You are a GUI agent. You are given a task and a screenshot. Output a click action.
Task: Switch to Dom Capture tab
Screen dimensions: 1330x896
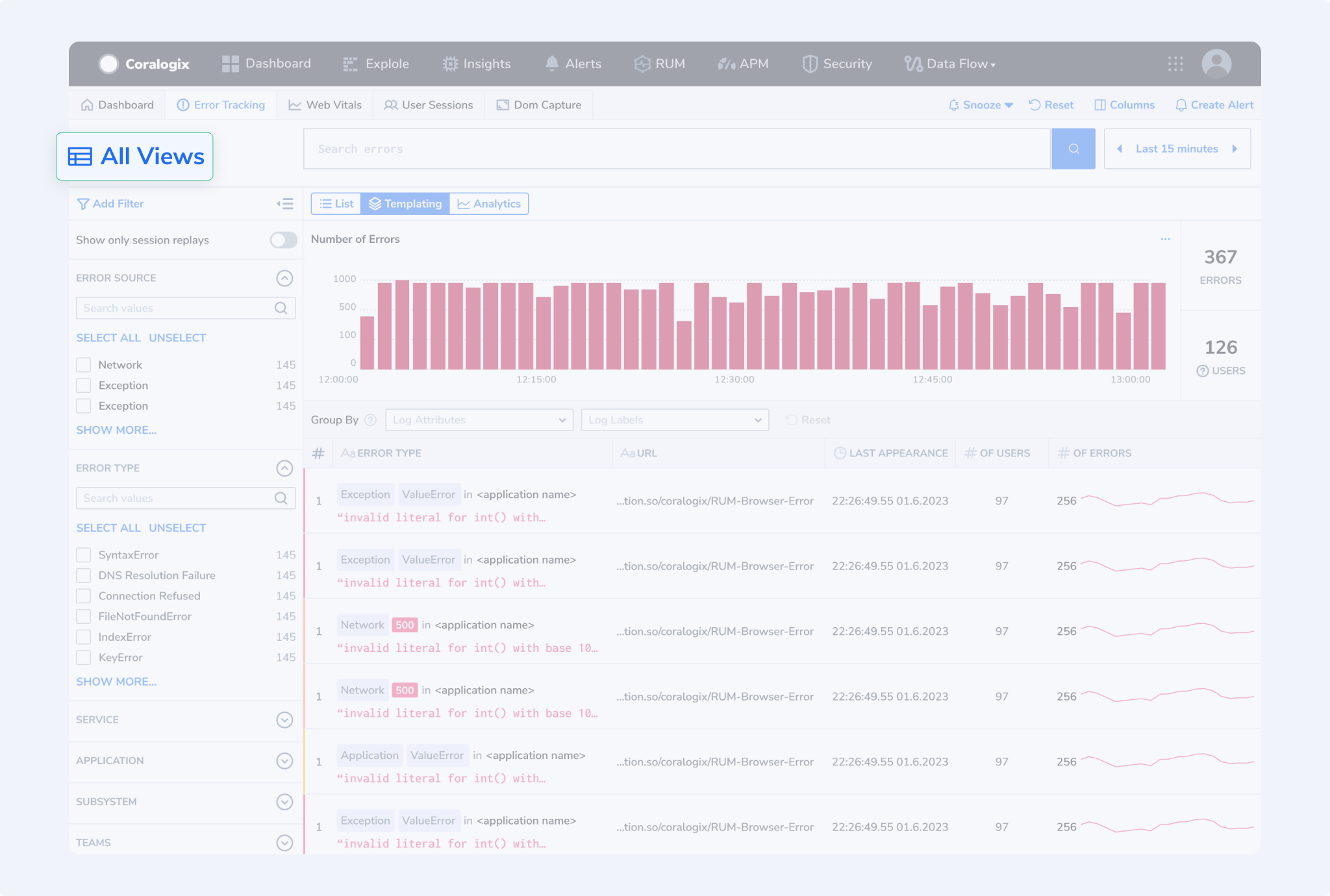[539, 105]
